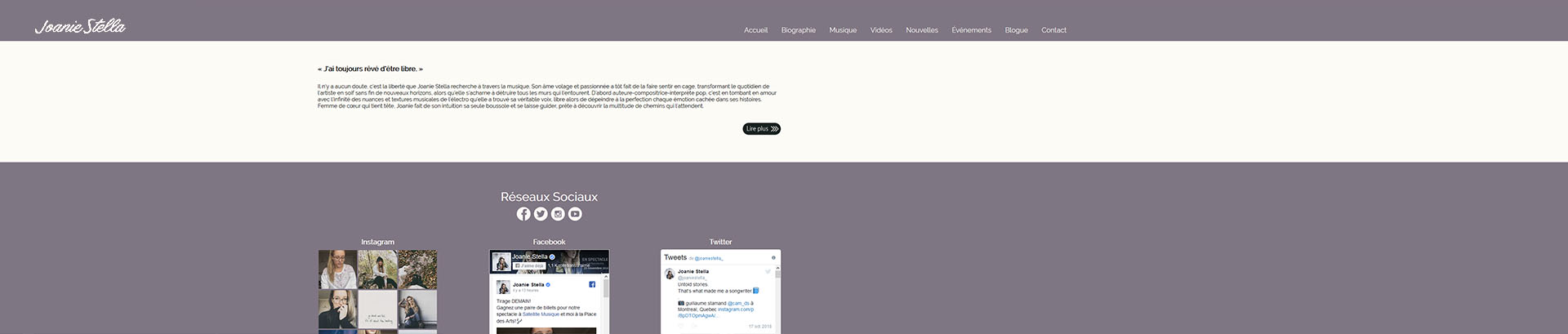This screenshot has height=334, width=1568.
Task: Open the Vidéos menu item
Action: click(881, 30)
